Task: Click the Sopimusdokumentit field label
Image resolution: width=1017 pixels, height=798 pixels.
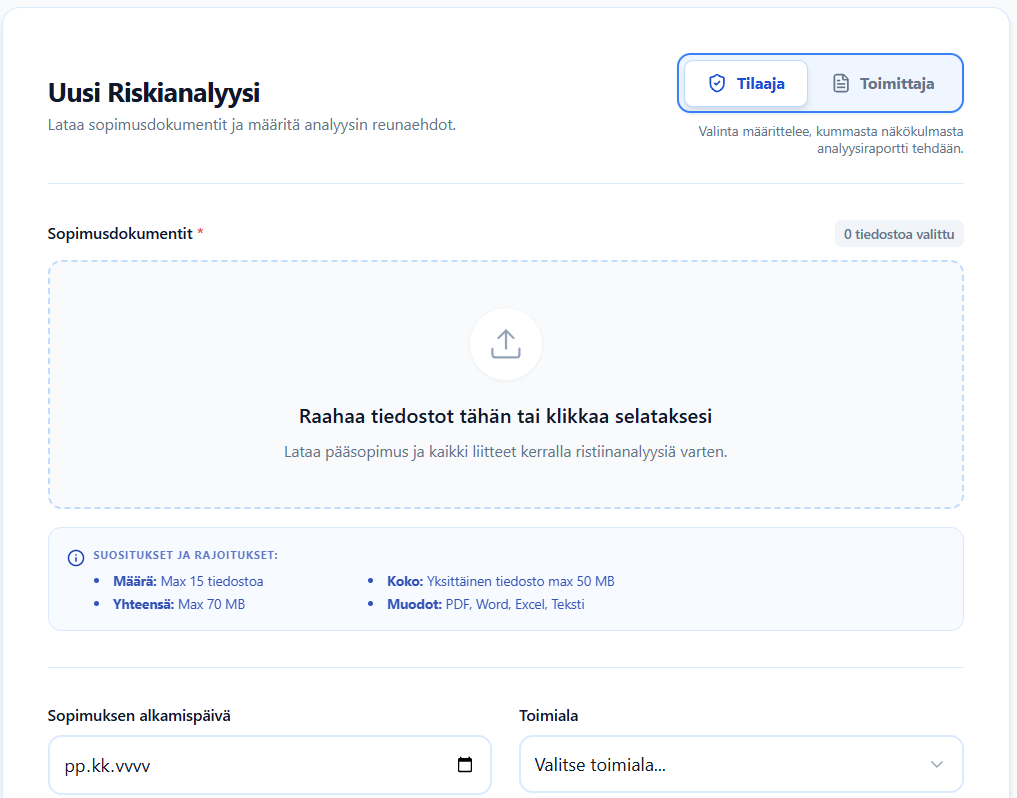Action: (120, 234)
